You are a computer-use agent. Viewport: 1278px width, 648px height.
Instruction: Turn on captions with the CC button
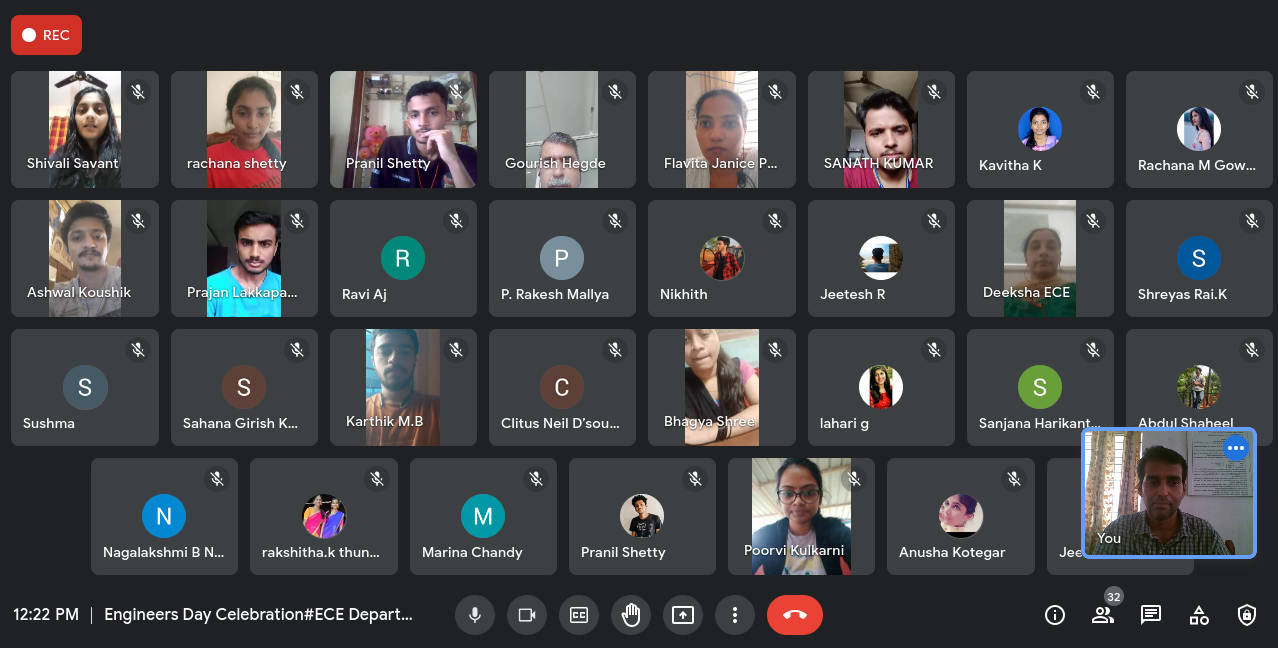point(579,615)
